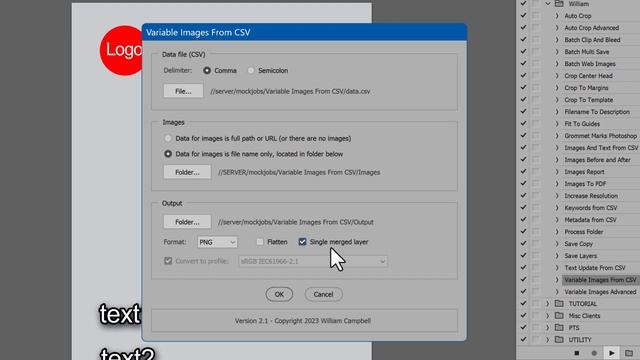640x360 pixels.
Task: Select the Text Update From CSV action
Action: pos(595,268)
